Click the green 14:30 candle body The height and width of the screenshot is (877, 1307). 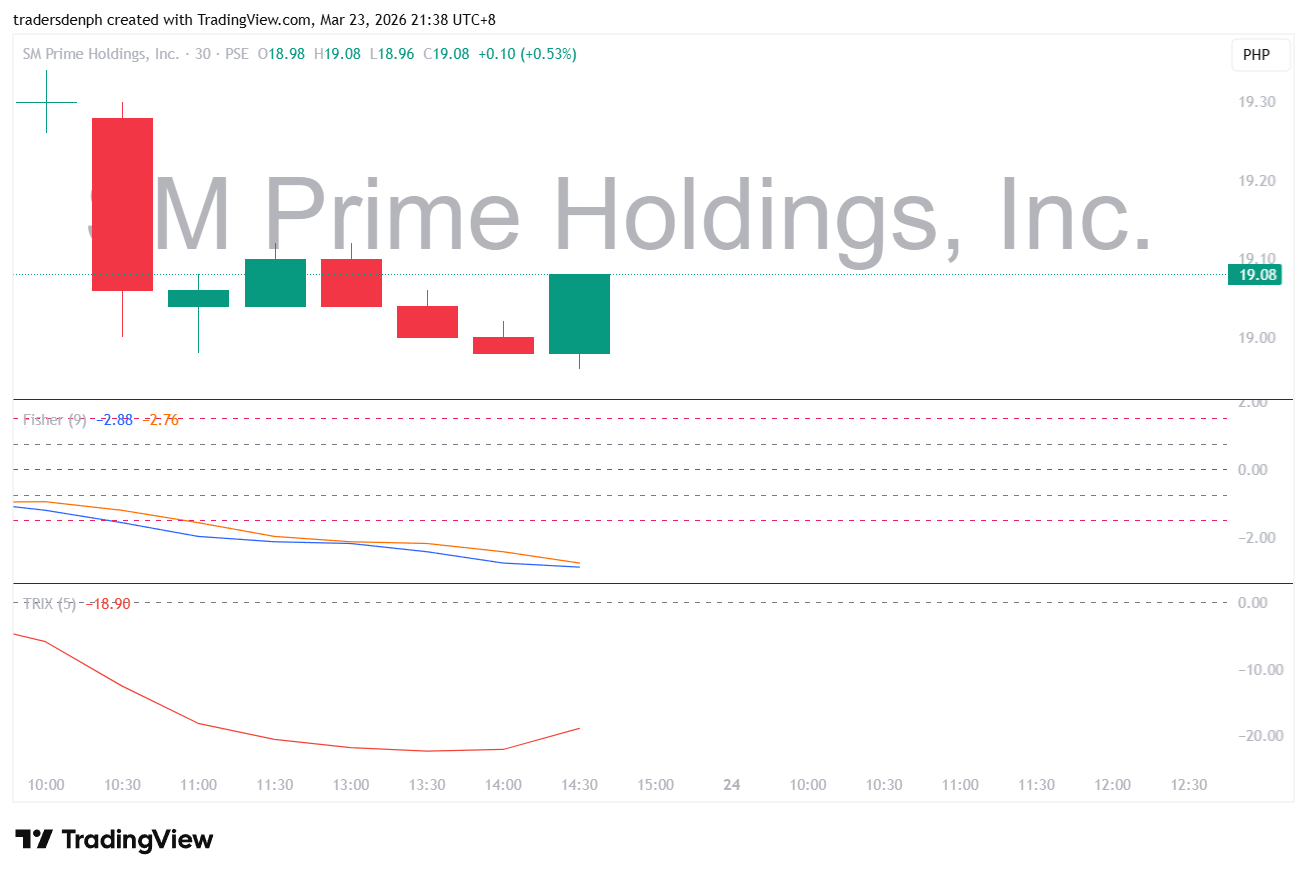(579, 314)
